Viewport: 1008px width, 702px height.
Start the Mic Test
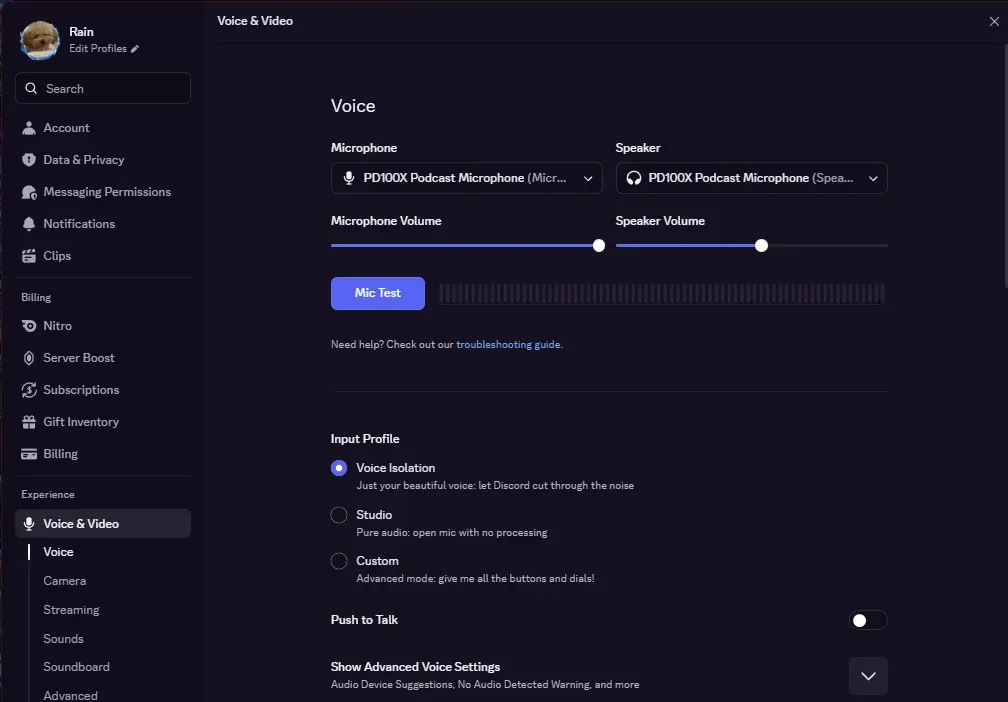click(x=377, y=293)
